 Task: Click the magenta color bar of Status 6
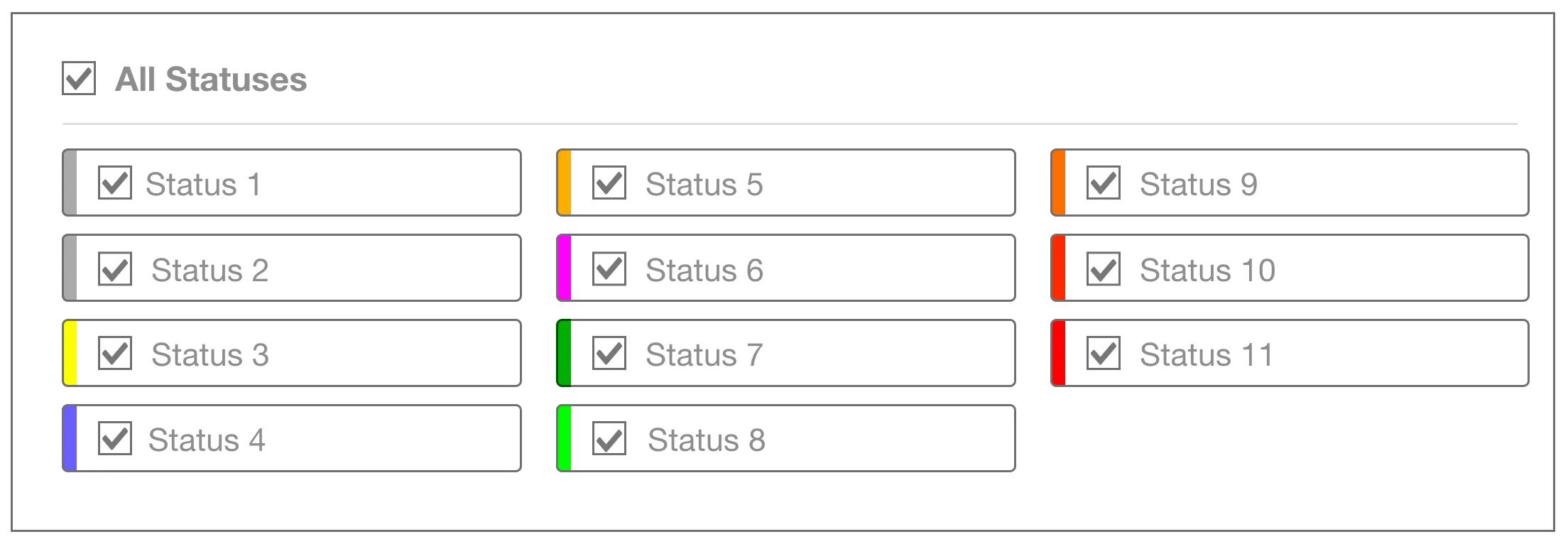click(x=564, y=268)
